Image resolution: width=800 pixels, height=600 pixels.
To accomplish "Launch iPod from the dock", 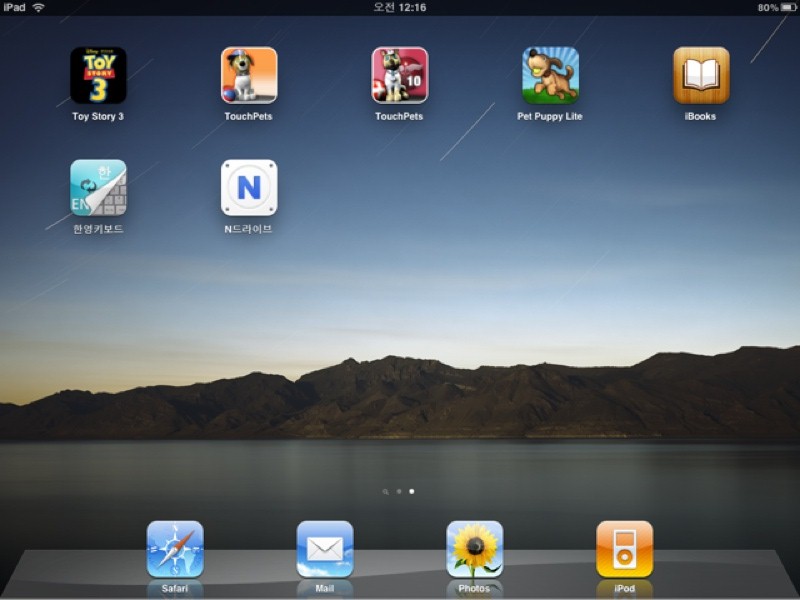I will point(625,549).
